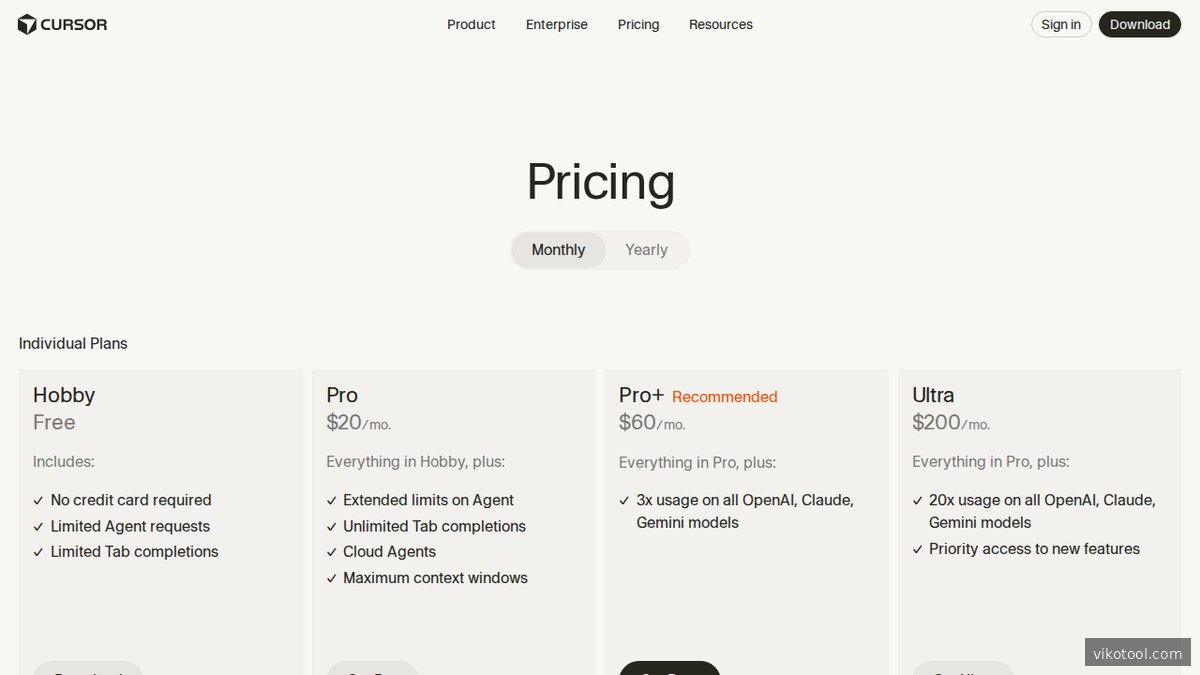Click the checkmark beside "Priority access to new features"

pyautogui.click(x=917, y=548)
